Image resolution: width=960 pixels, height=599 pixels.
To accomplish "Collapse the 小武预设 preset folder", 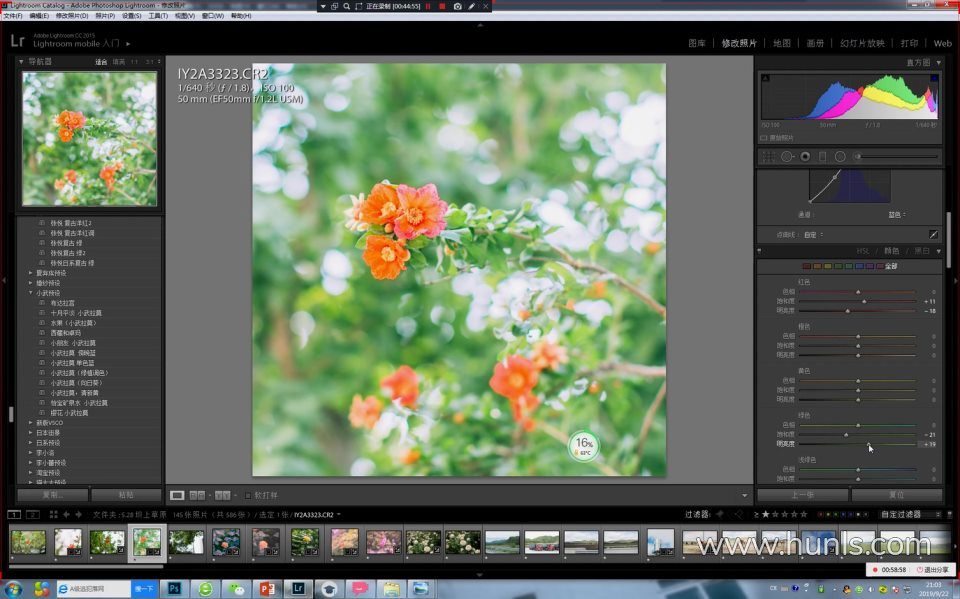I will coord(31,293).
